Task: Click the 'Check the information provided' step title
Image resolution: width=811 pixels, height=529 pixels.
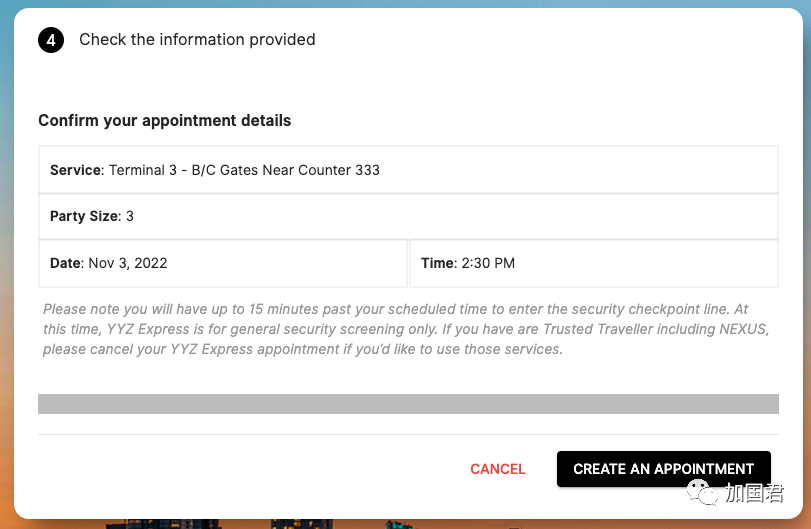Action: (x=197, y=40)
